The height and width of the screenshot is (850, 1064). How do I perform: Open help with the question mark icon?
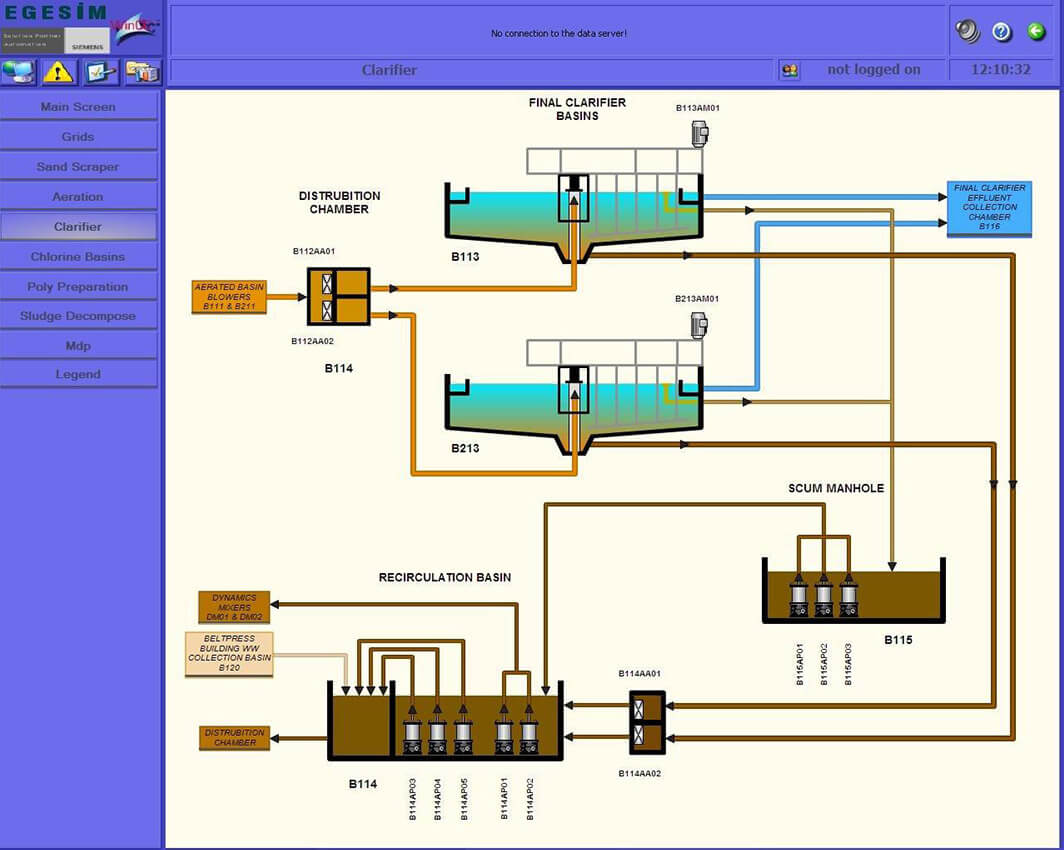[x=1002, y=32]
